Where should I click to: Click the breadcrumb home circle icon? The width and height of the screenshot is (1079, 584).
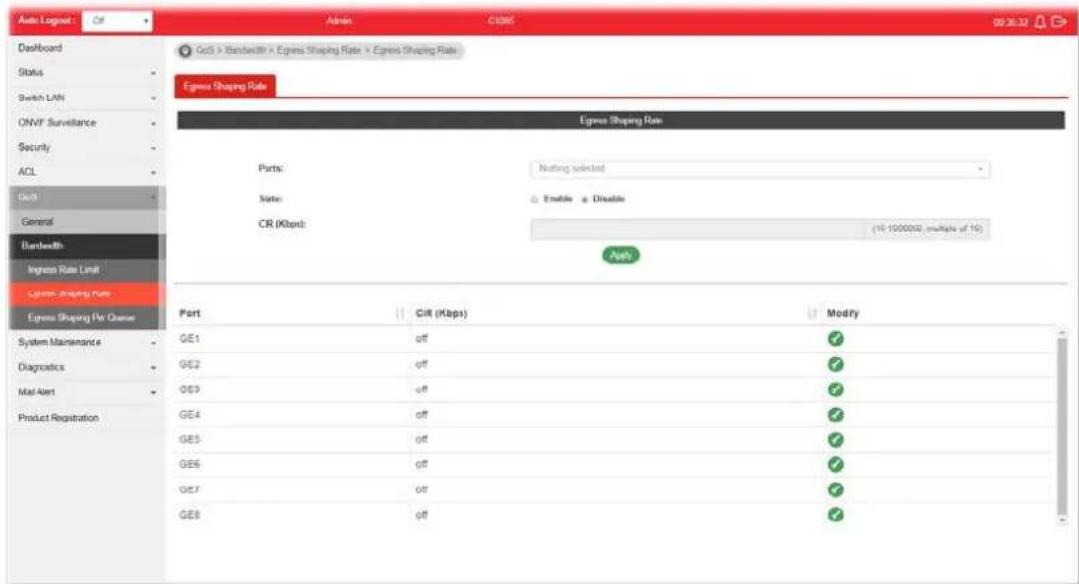(x=185, y=51)
